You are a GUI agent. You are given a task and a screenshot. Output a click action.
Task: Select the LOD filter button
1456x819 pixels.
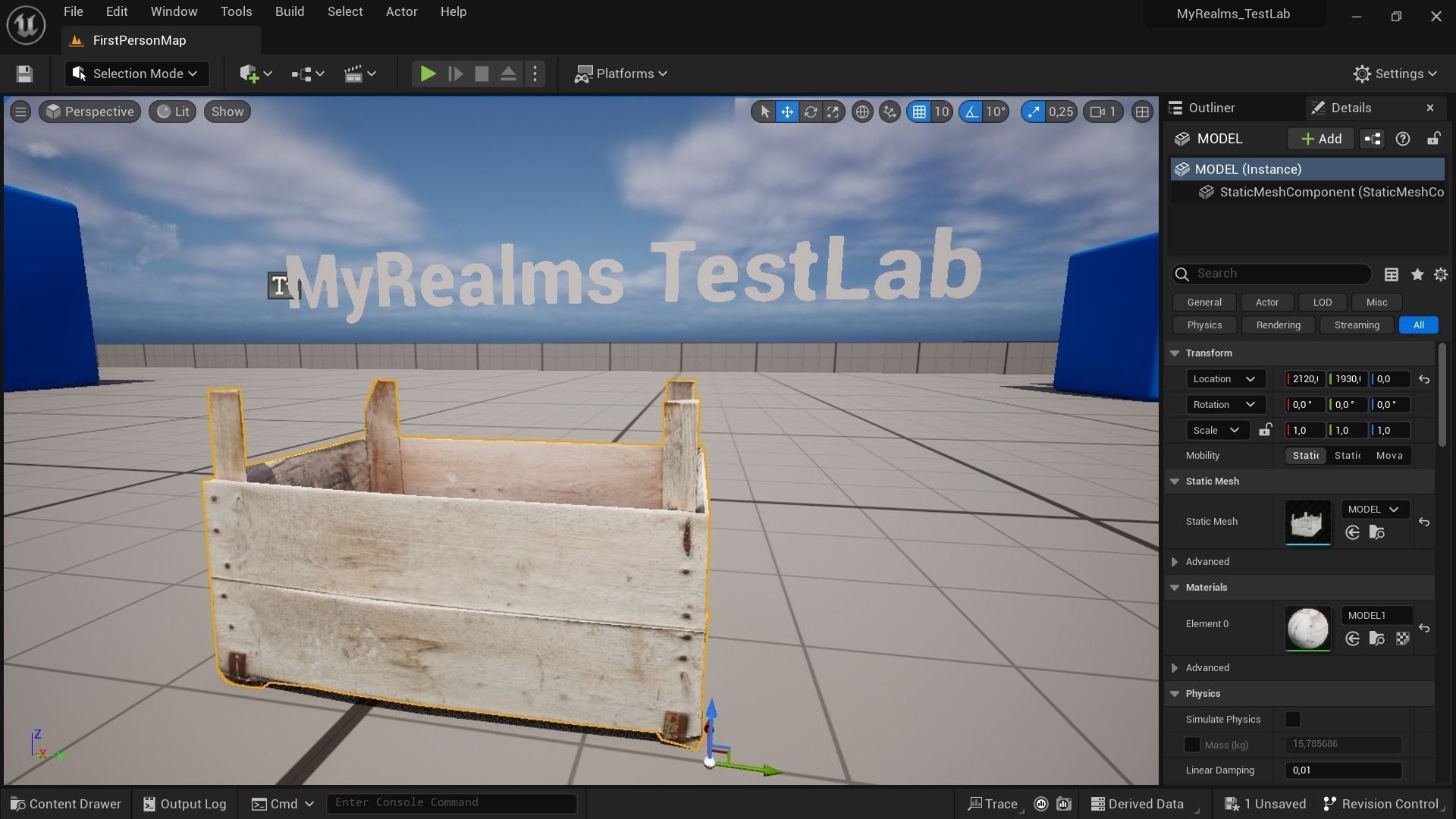click(x=1323, y=303)
